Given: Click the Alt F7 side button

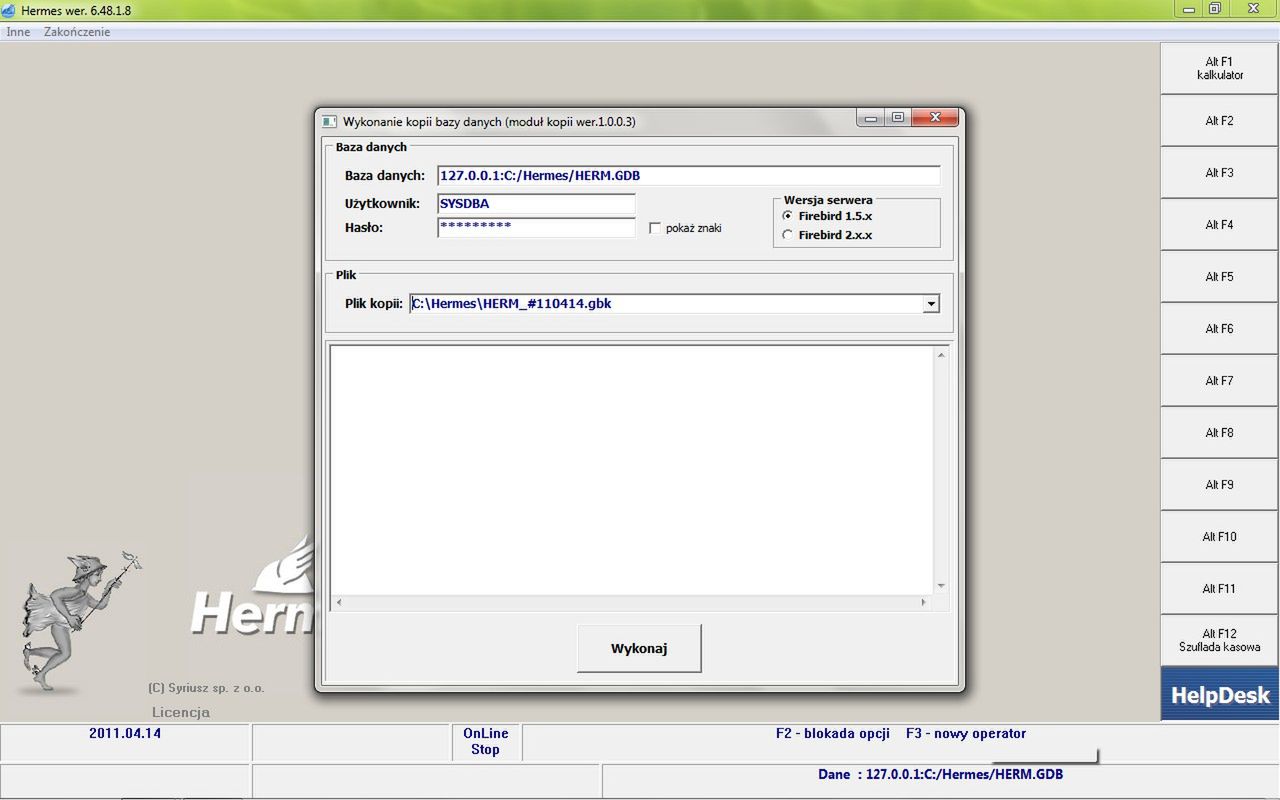Looking at the screenshot, I should [x=1220, y=381].
